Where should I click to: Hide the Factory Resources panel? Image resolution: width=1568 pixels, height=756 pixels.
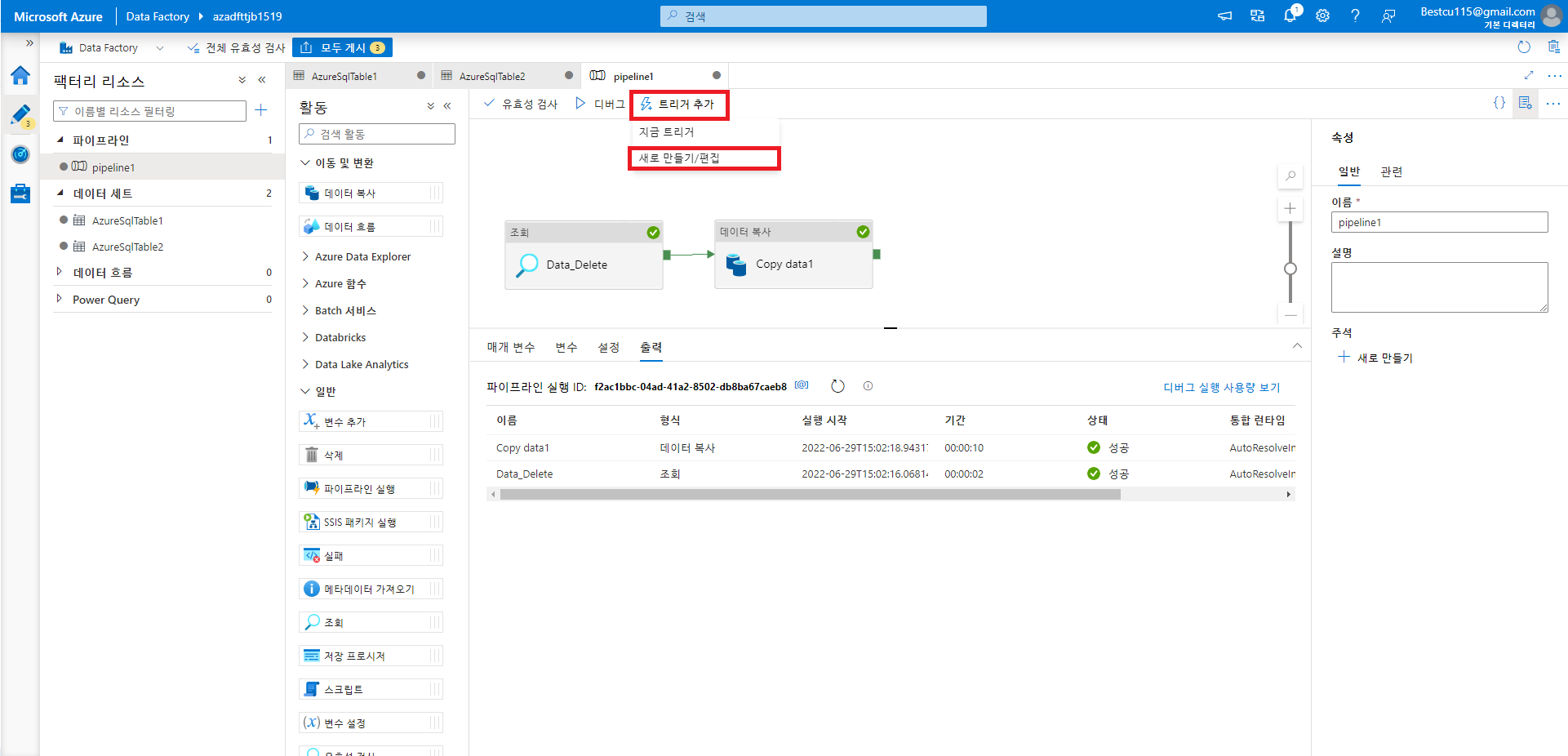[x=262, y=80]
